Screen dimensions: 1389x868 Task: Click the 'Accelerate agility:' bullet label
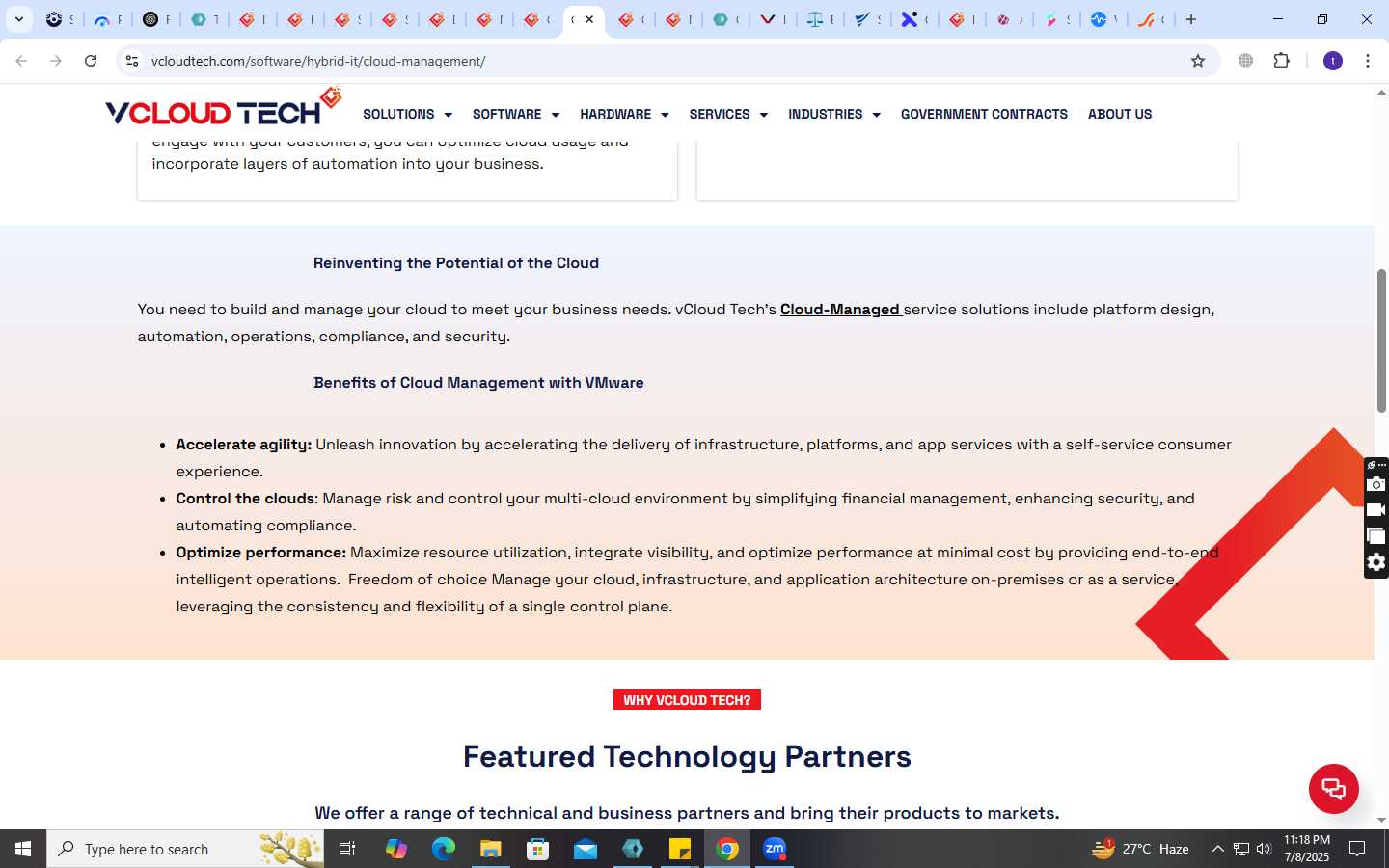coord(243,445)
